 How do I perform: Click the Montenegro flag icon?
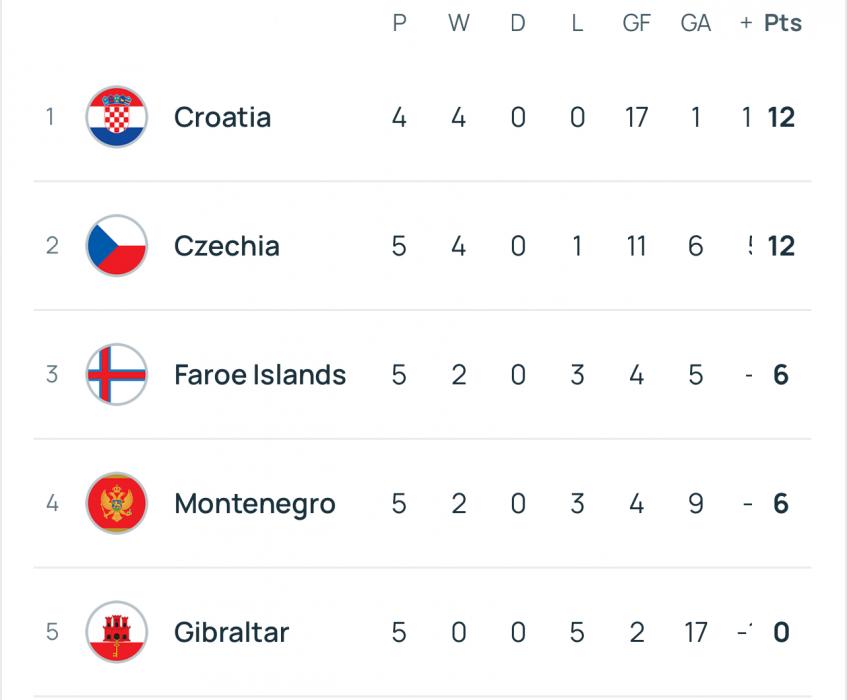[117, 504]
